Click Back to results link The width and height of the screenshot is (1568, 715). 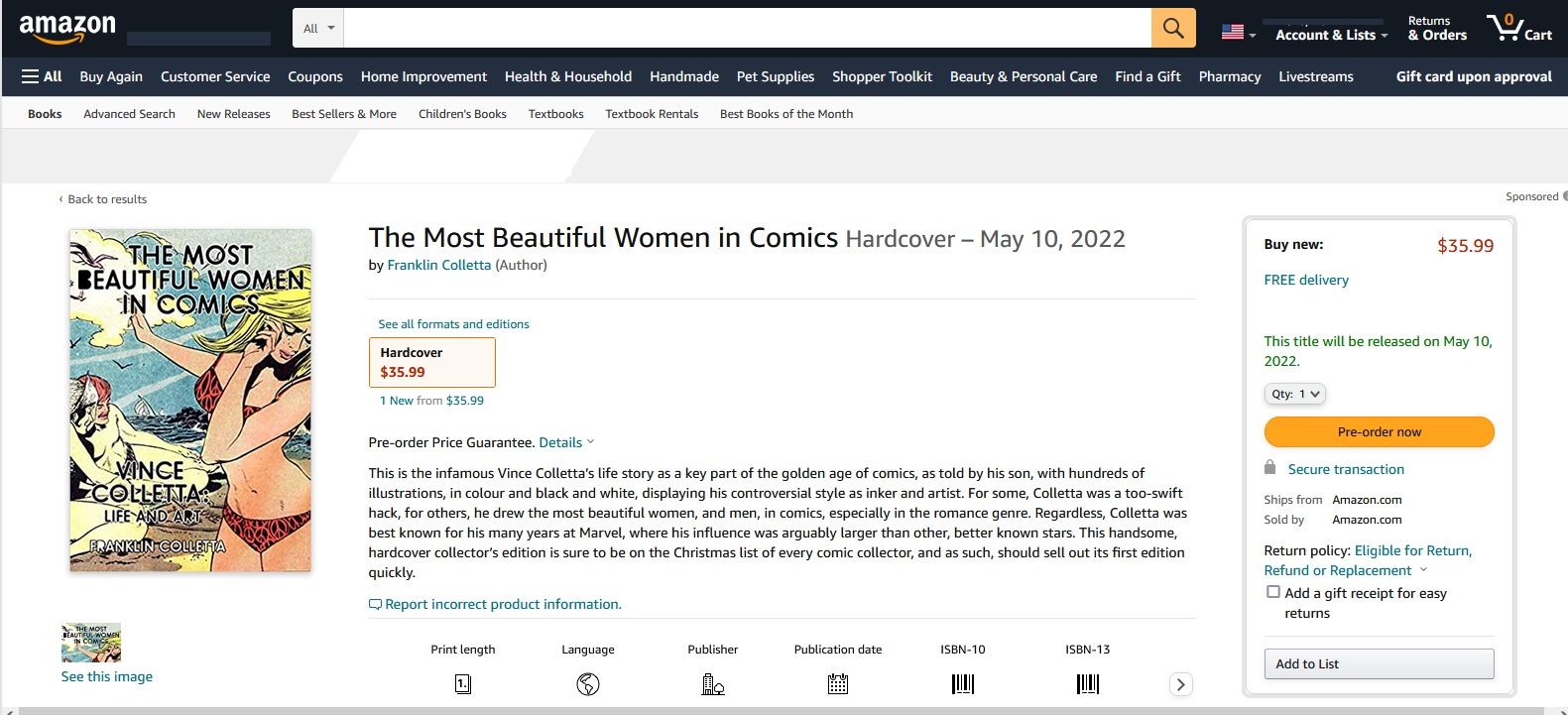[103, 199]
